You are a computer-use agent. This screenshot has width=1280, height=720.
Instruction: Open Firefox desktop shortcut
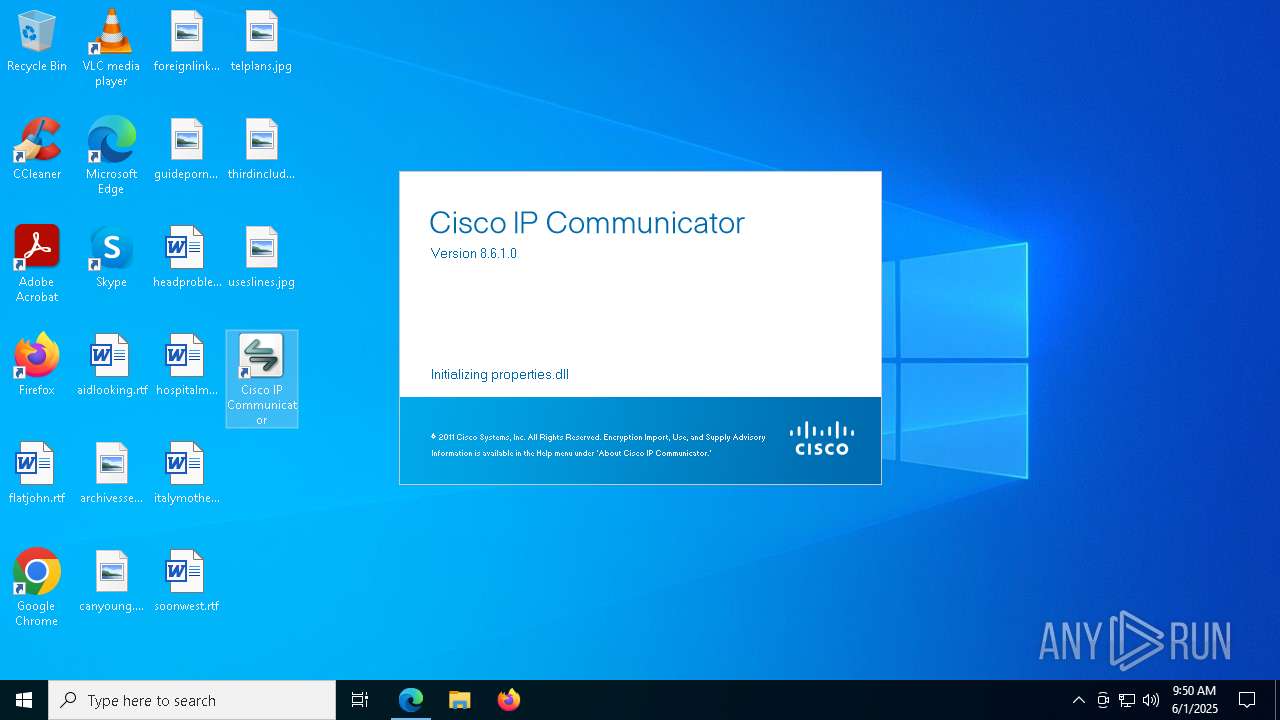click(x=37, y=366)
